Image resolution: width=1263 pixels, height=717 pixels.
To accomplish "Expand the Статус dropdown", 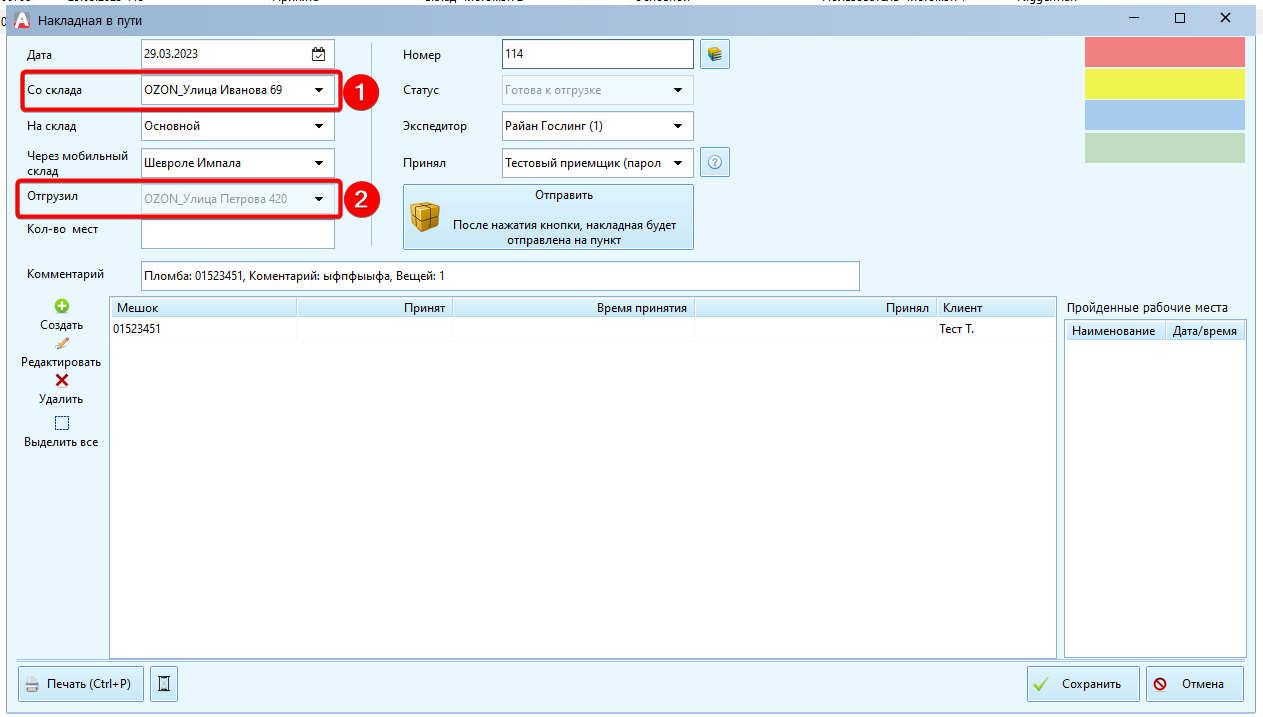I will point(678,90).
